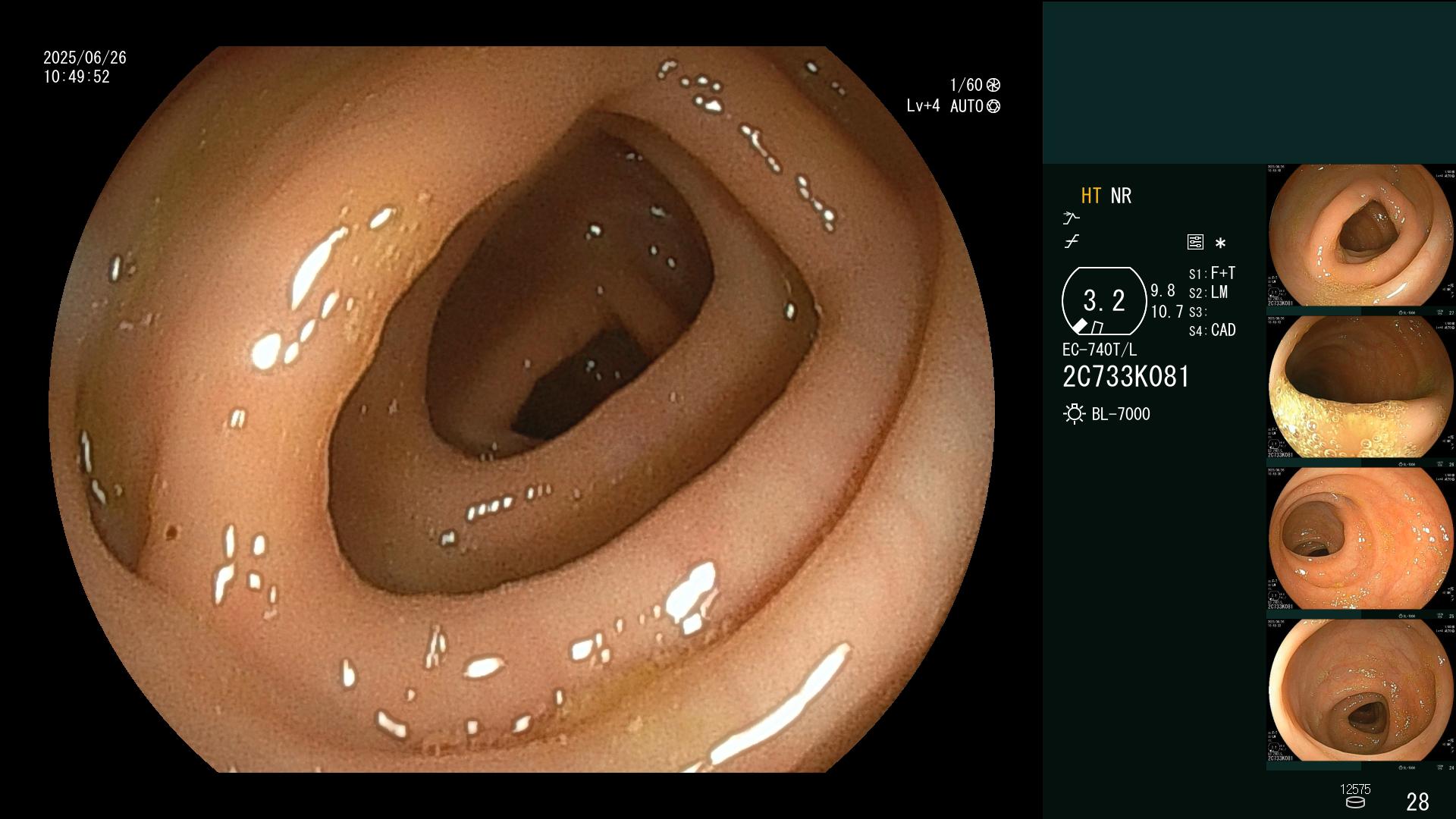Click the tone curve slash icon
This screenshot has width=1456, height=819.
point(1071,242)
